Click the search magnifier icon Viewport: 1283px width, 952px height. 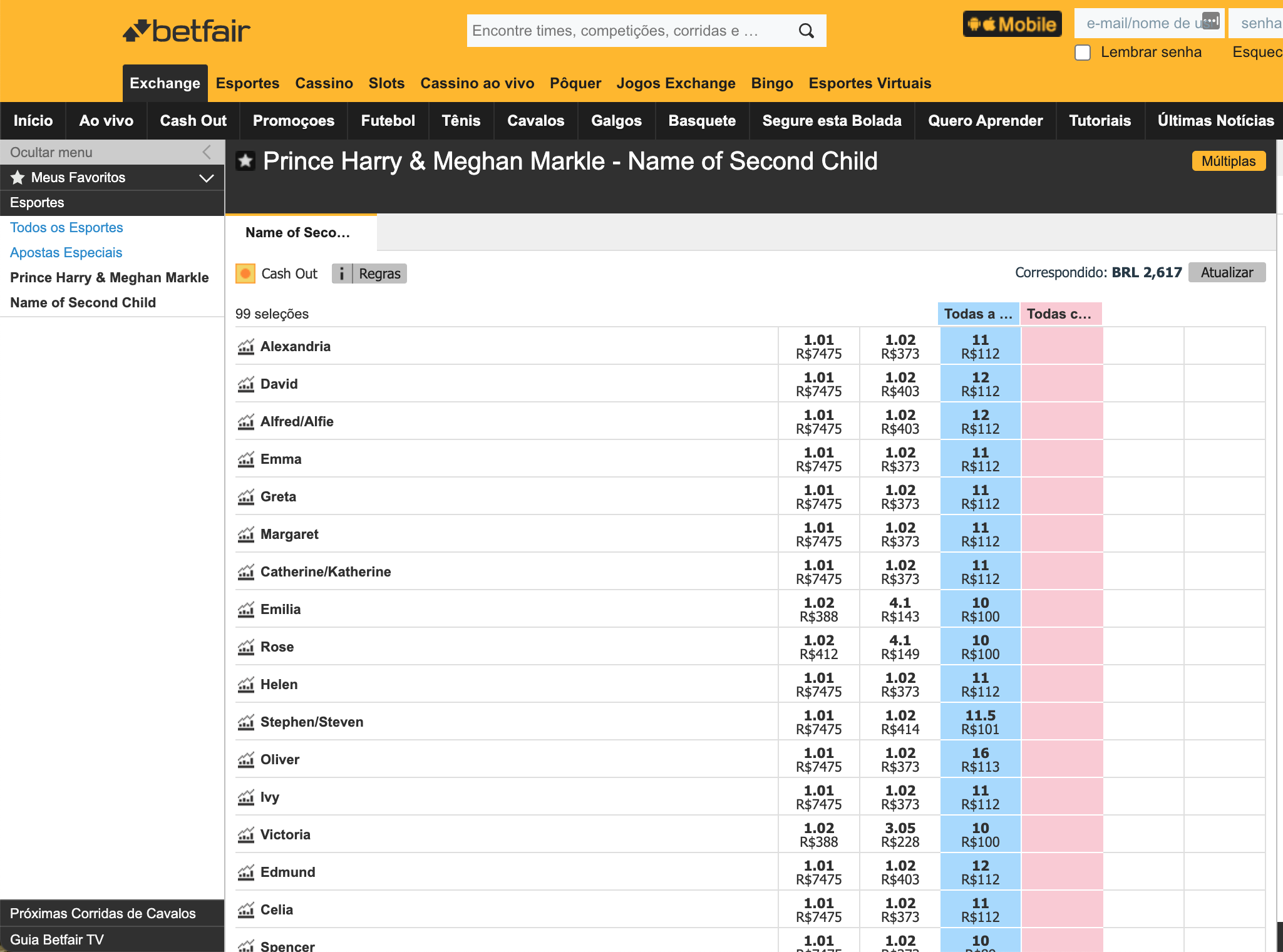[x=806, y=31]
